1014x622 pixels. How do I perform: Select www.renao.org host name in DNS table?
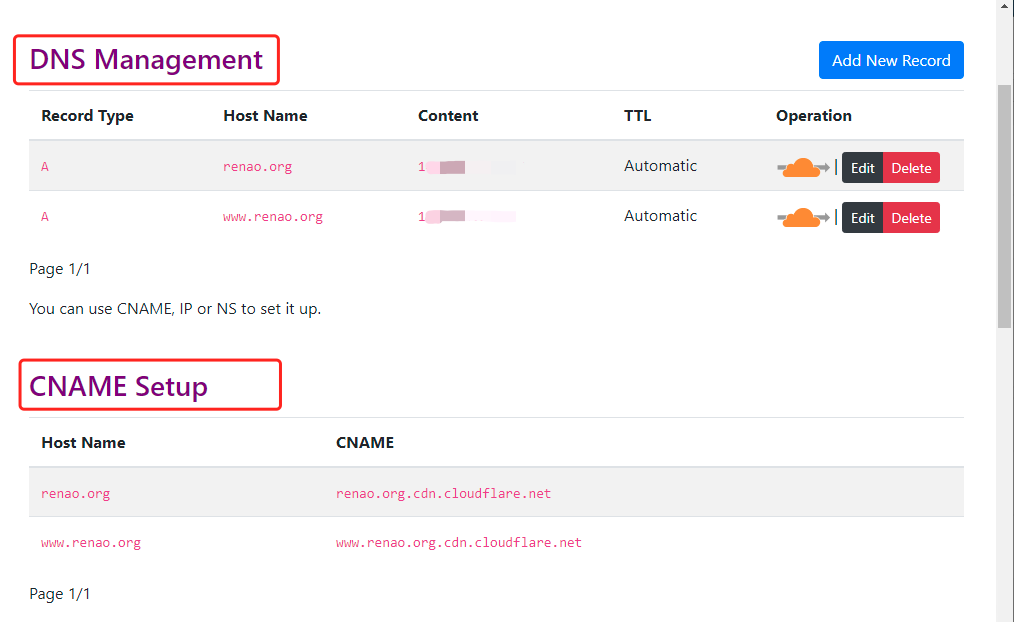pos(272,217)
